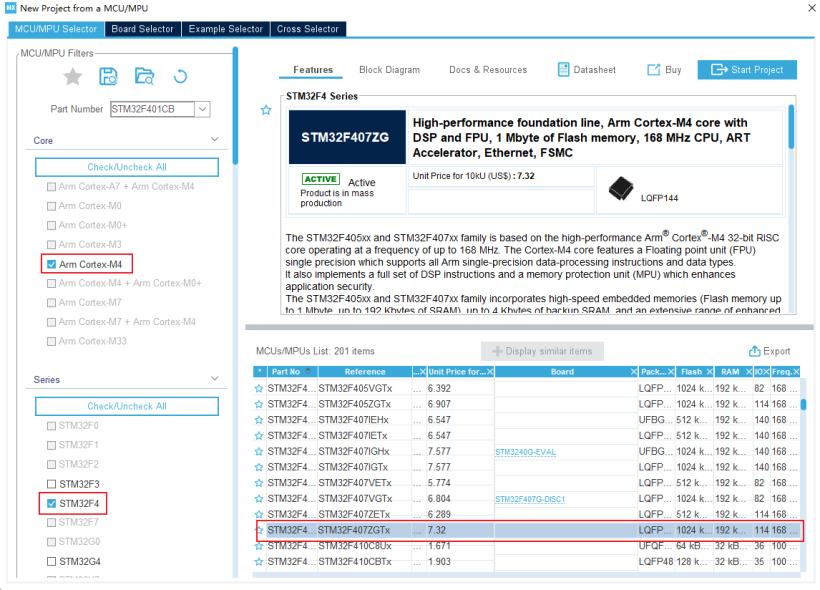The image size is (820, 590).
Task: Open STM3240G-EVAL board link
Action: click(x=526, y=452)
